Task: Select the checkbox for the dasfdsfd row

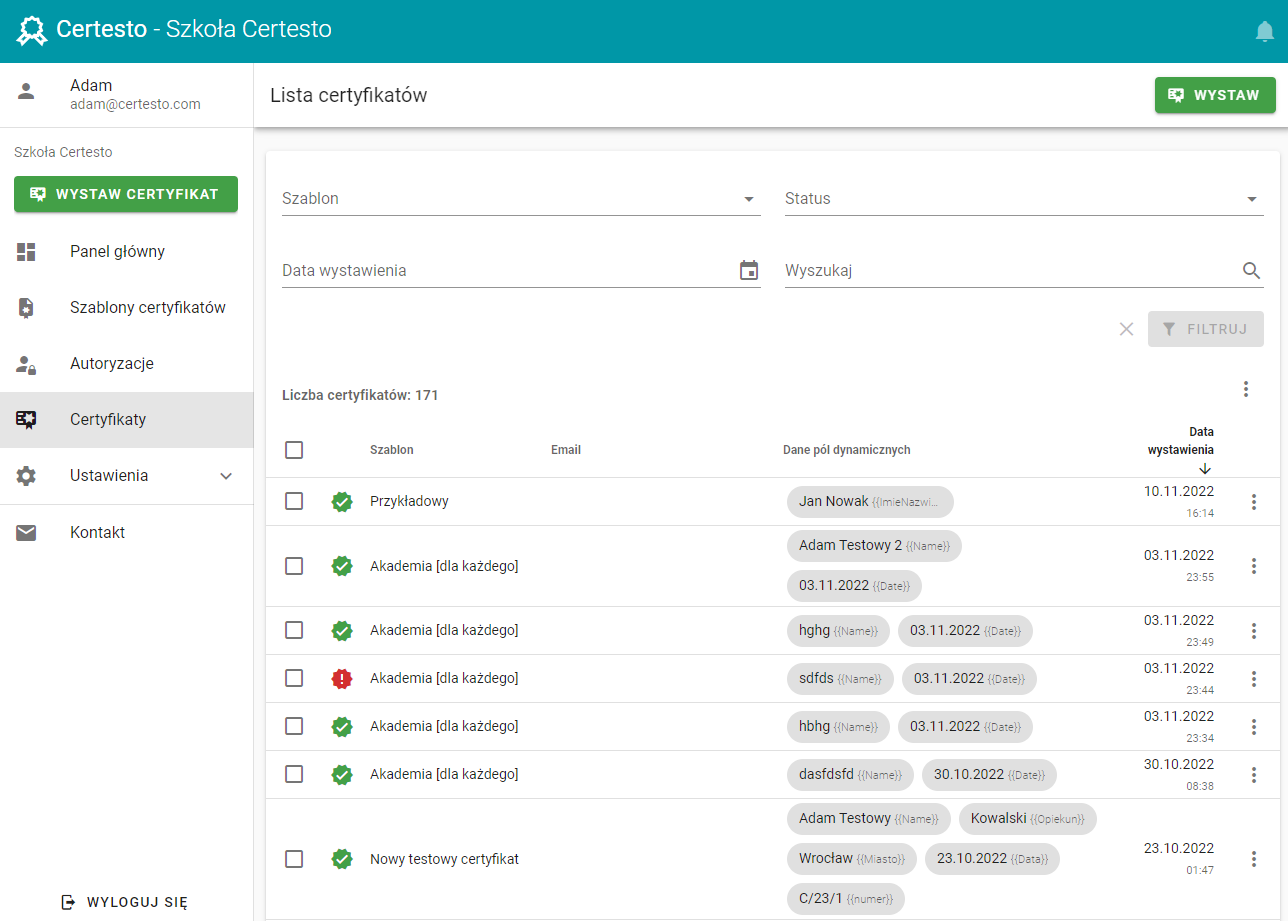Action: (x=294, y=774)
